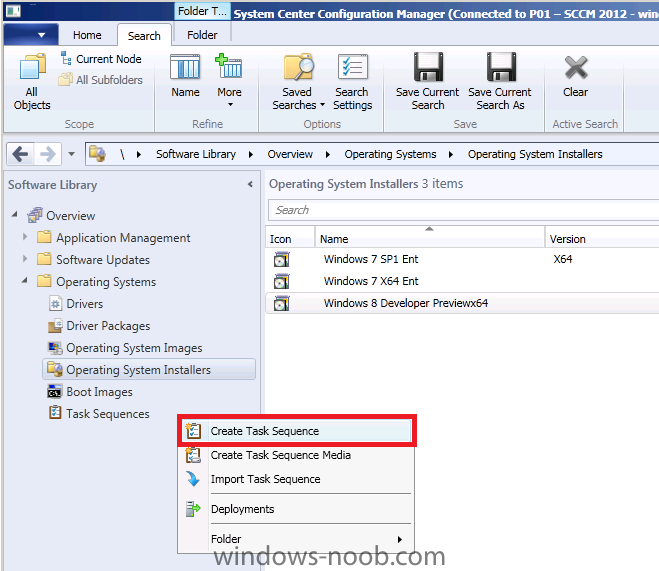Select Windows 7 SP1 Ent row
659x571 pixels.
462,259
